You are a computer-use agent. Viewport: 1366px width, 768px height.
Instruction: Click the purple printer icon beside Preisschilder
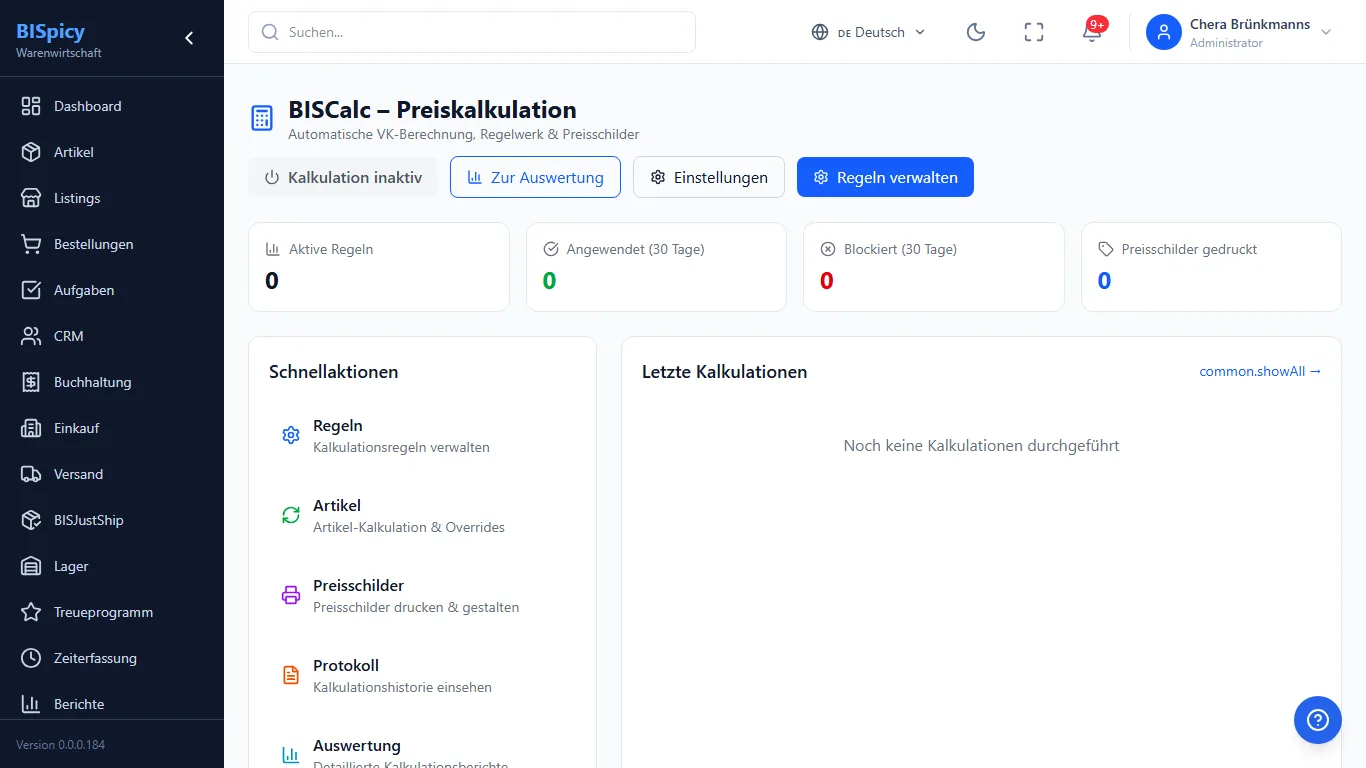pyautogui.click(x=291, y=595)
